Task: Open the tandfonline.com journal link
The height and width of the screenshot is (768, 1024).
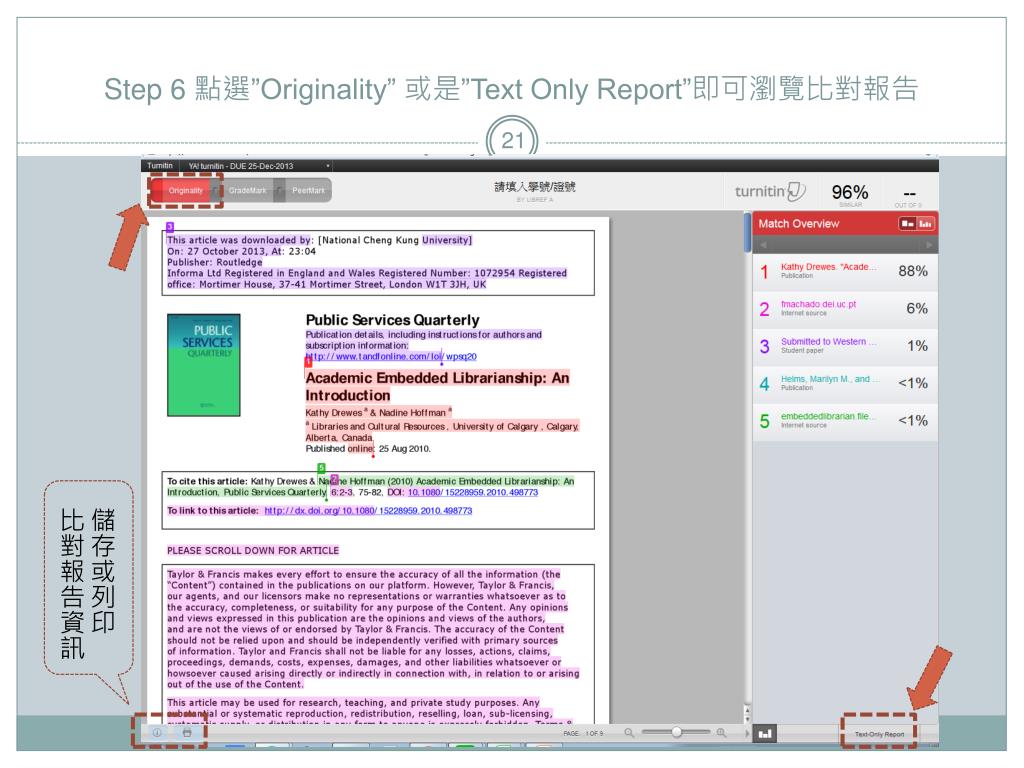Action: tap(391, 357)
